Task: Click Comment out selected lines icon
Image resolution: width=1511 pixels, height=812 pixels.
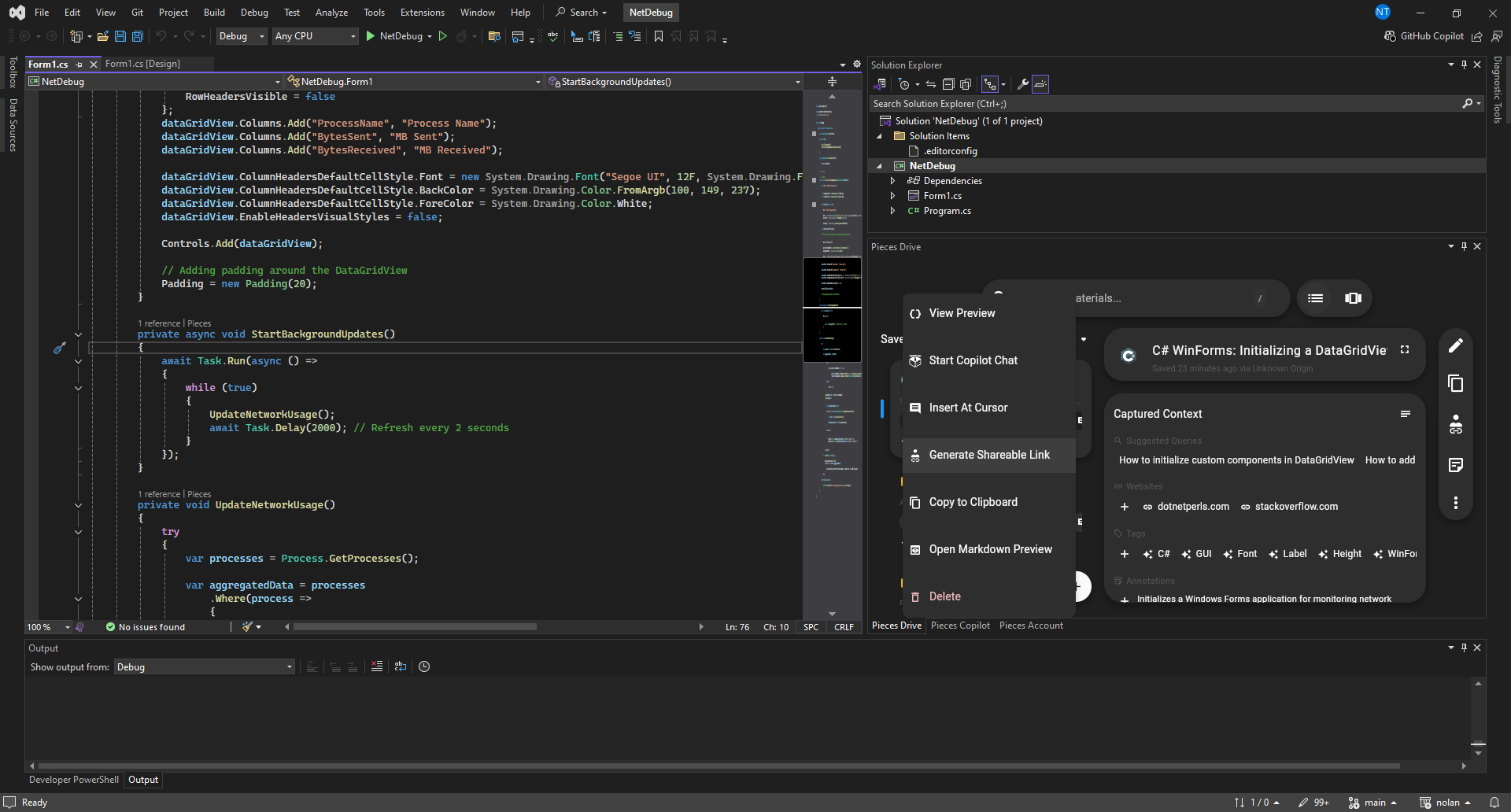Action: pyautogui.click(x=618, y=36)
